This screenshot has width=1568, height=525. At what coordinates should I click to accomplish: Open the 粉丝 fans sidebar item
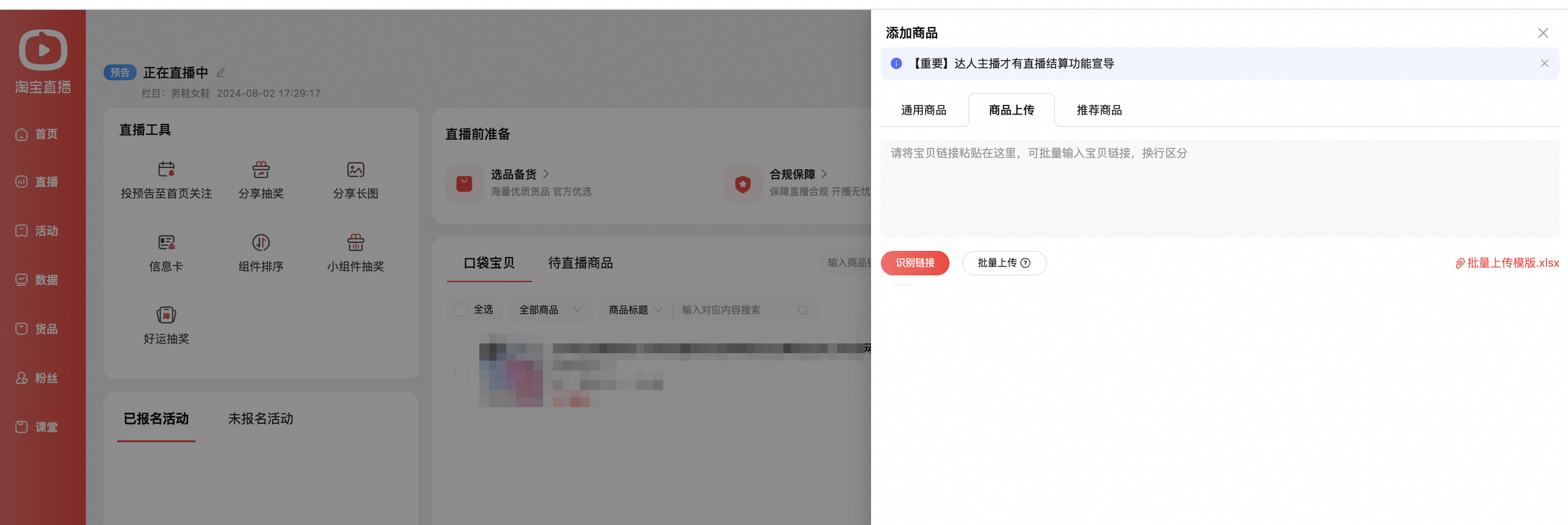(37, 378)
